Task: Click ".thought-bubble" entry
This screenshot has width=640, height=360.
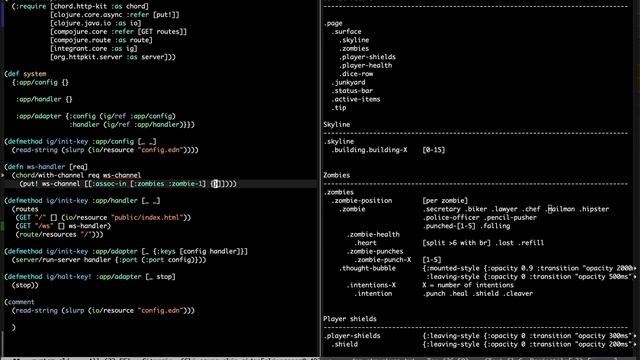Action: (x=367, y=268)
